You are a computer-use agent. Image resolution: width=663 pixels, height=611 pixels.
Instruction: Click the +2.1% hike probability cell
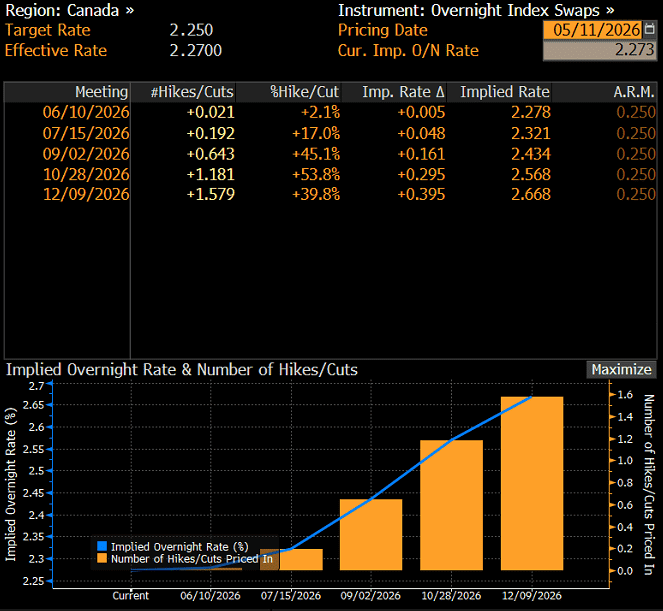pos(320,112)
